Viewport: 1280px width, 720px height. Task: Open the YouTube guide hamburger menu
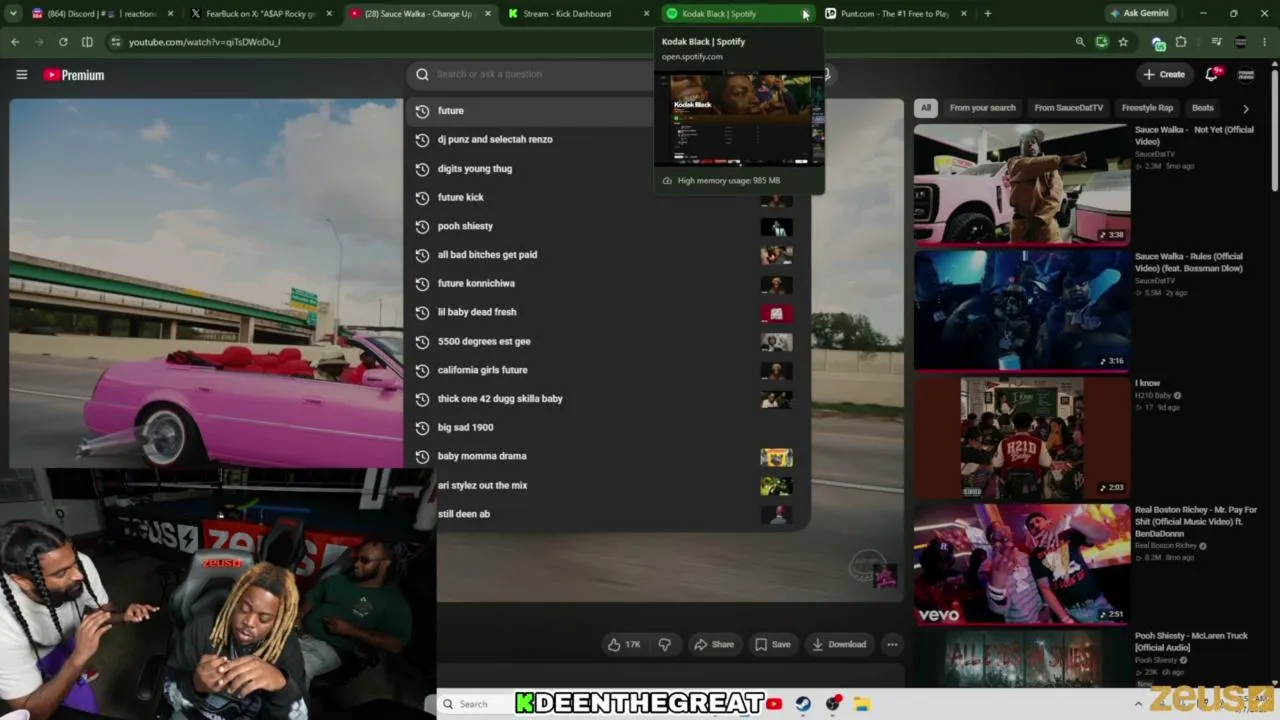click(x=21, y=75)
